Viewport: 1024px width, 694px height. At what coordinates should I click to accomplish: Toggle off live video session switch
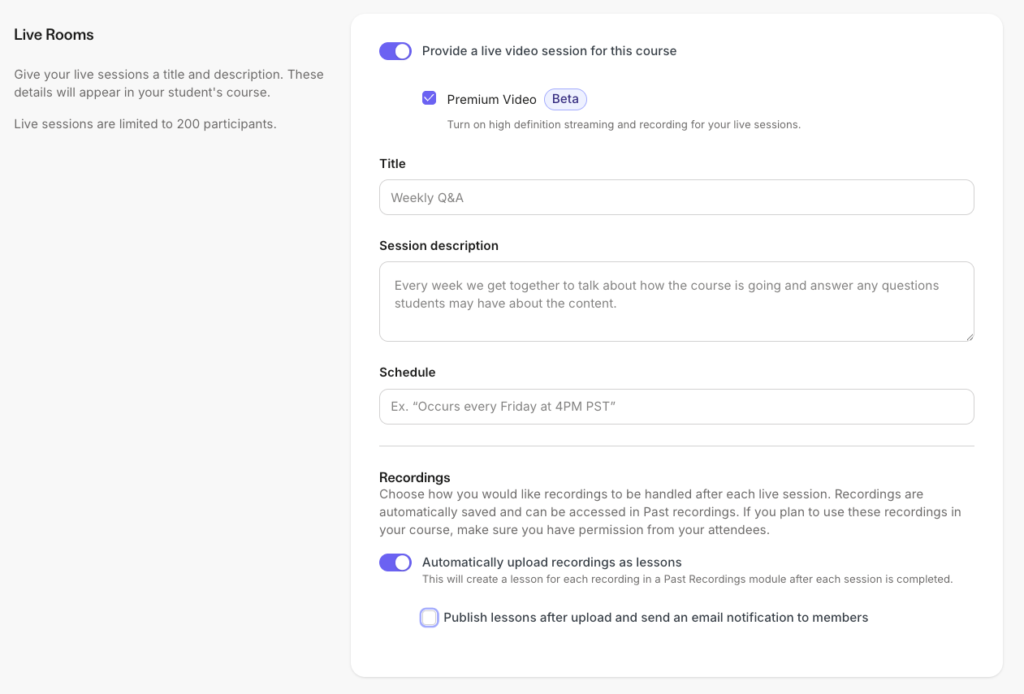395,51
